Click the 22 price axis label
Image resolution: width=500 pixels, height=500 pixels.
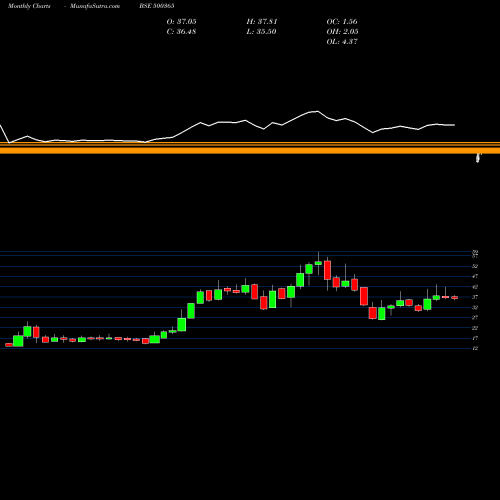[x=475, y=328]
